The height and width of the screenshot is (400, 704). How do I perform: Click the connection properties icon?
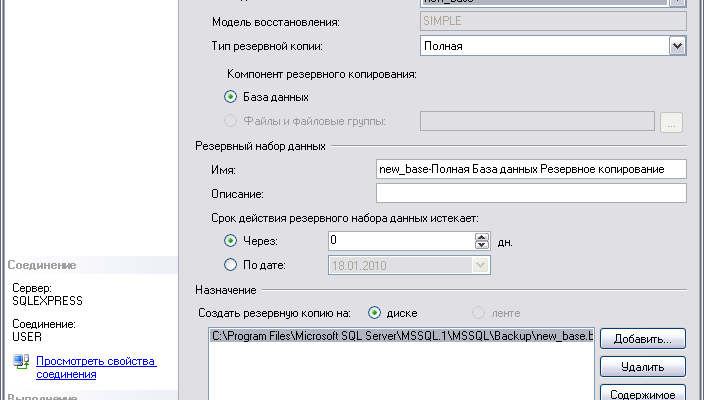click(19, 362)
